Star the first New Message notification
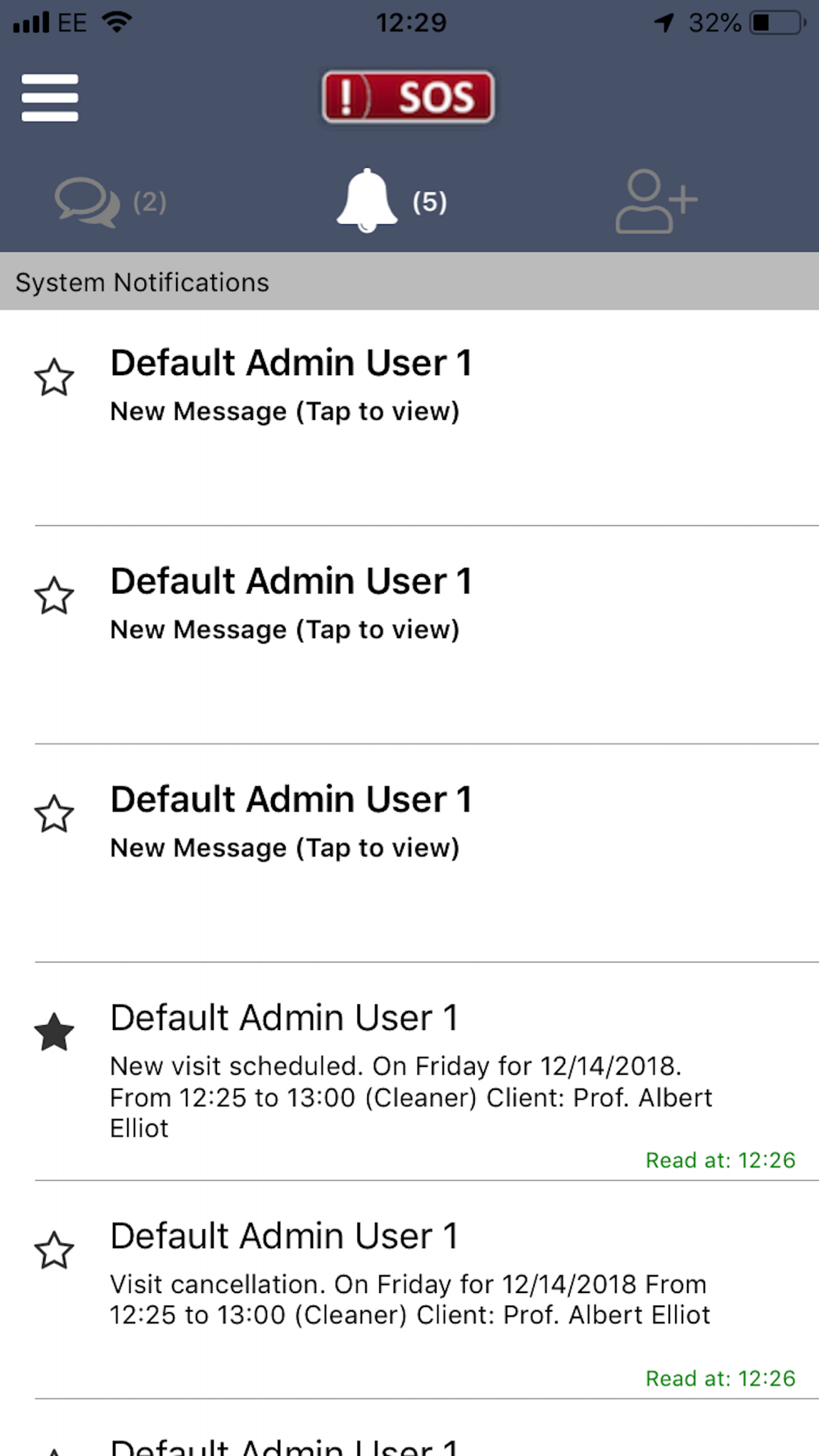Image resolution: width=819 pixels, height=1456 pixels. [54, 378]
